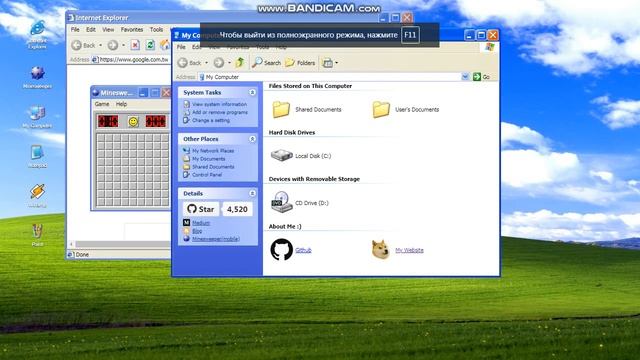Click Search in My Computer toolbar
The height and width of the screenshot is (360, 640).
tap(267, 63)
